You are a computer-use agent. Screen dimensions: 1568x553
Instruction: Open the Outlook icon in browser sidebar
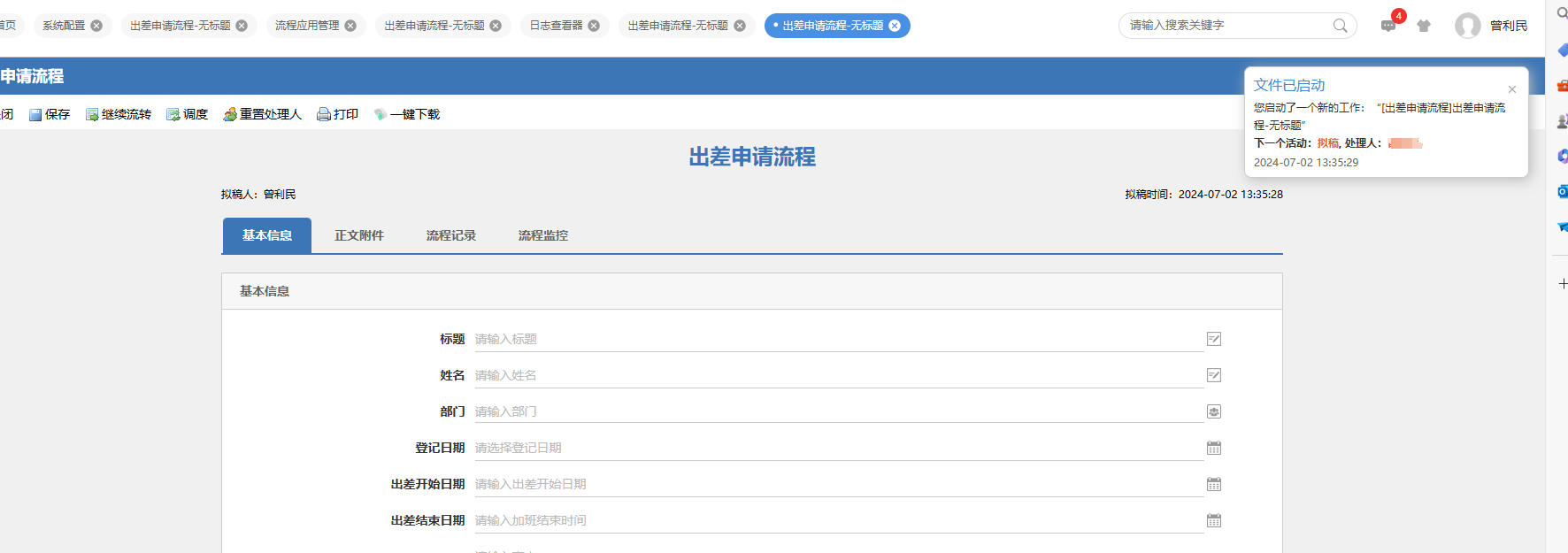click(x=1563, y=191)
